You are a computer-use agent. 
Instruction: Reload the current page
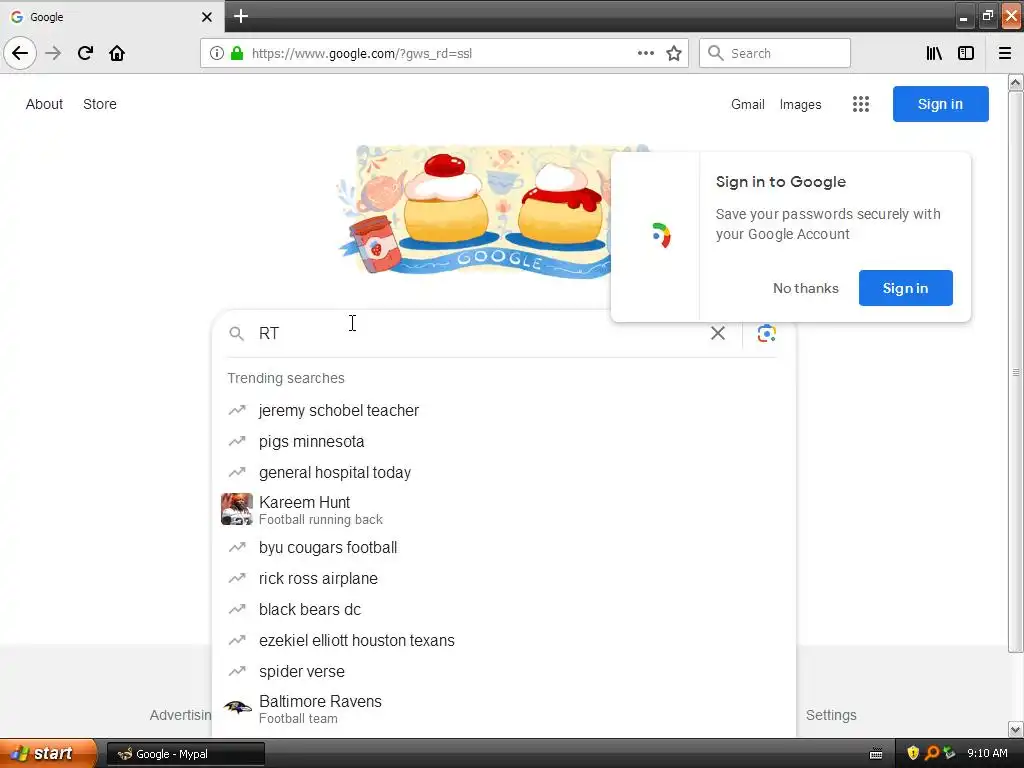point(85,53)
